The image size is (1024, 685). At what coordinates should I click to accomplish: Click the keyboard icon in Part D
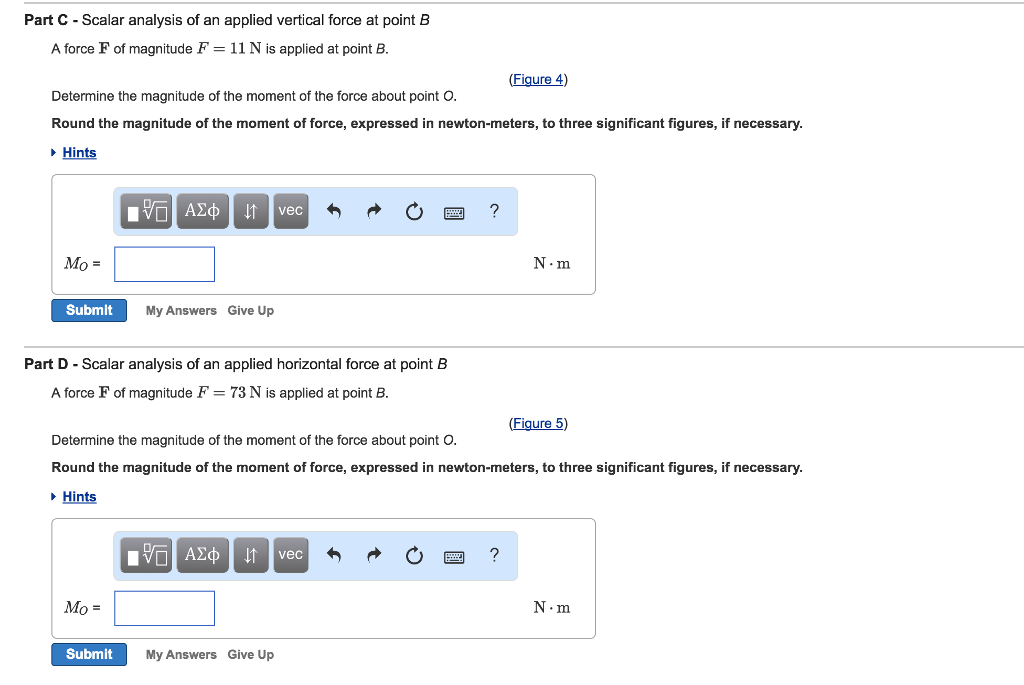tap(454, 555)
